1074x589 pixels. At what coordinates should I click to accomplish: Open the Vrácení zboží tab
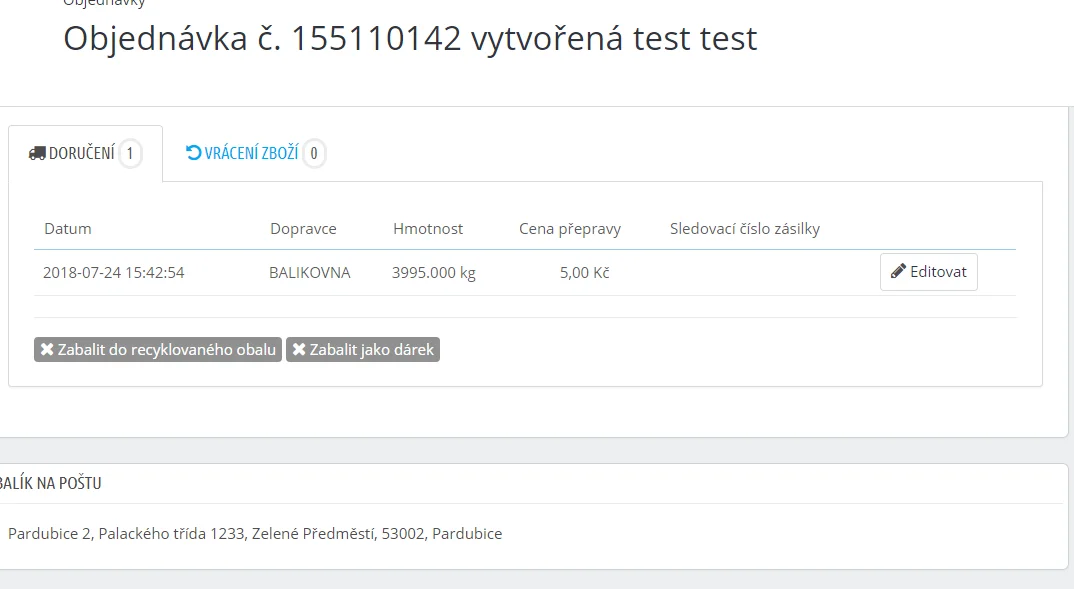251,154
